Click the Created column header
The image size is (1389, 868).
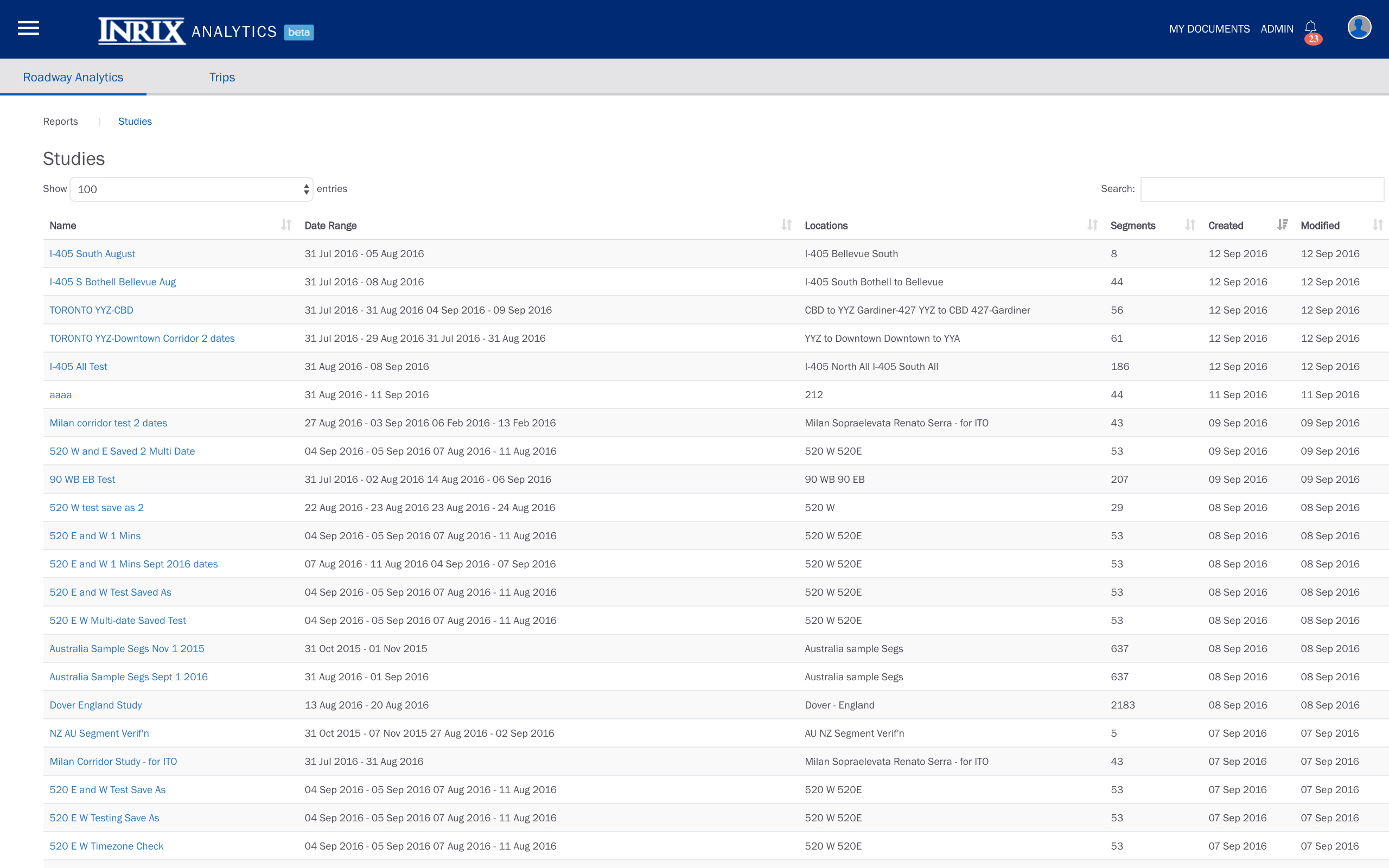pos(1226,226)
